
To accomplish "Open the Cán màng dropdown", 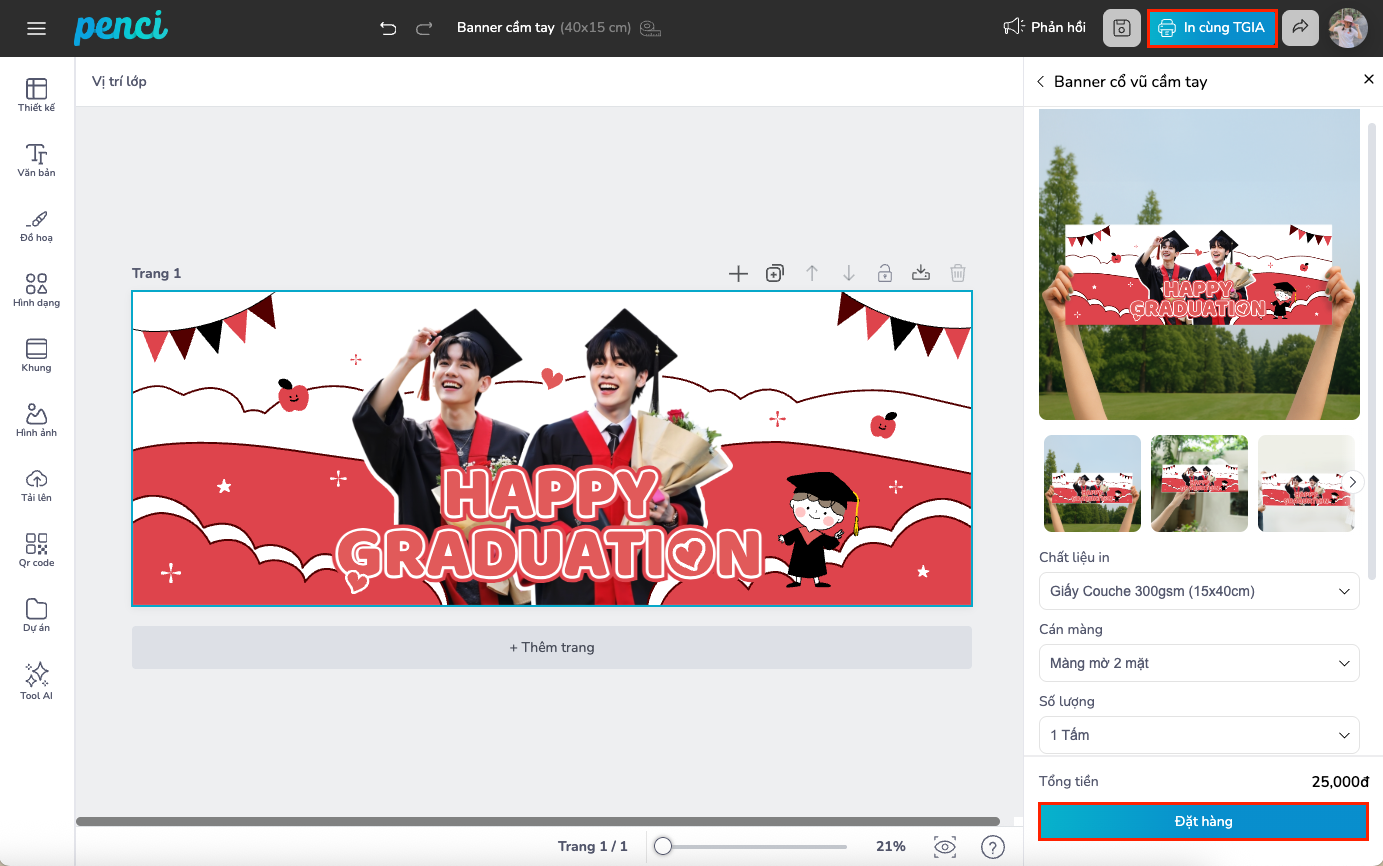I will (1198, 663).
